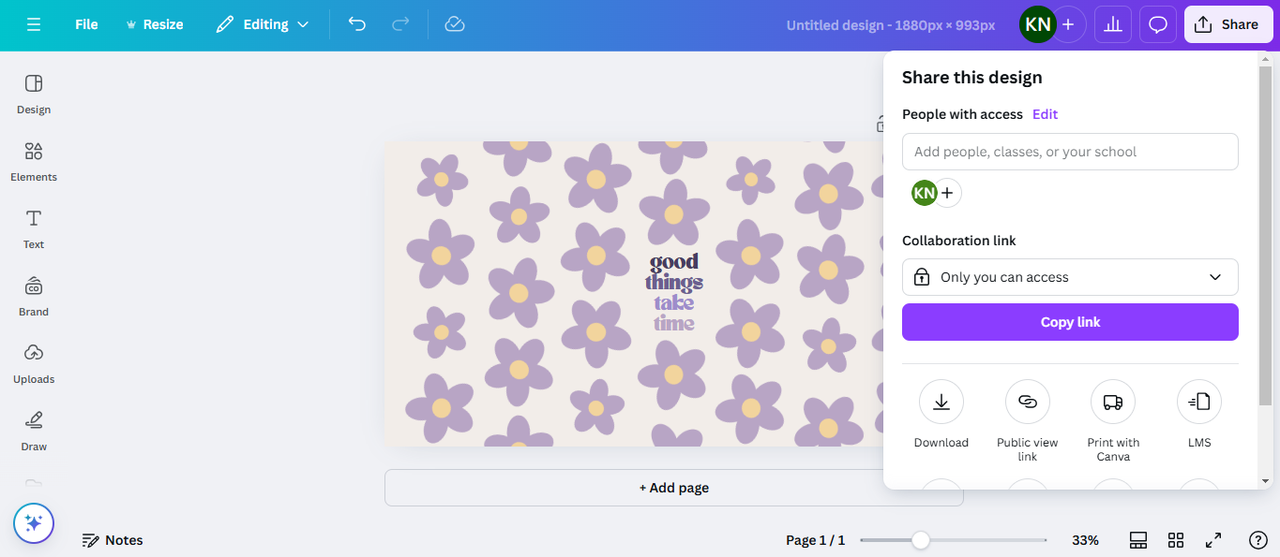Choose Print with Canva icon
Viewport: 1280px width, 557px height.
pos(1113,402)
